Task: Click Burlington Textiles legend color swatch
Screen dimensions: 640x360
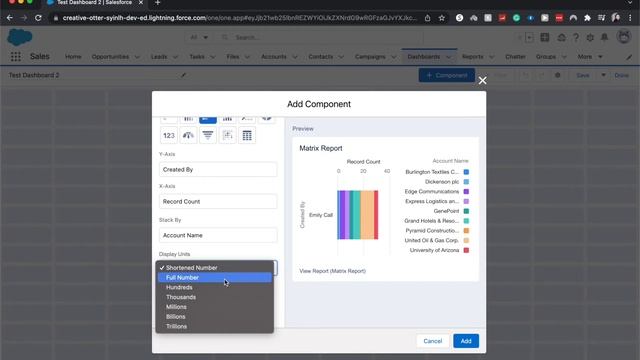Action: (x=466, y=172)
